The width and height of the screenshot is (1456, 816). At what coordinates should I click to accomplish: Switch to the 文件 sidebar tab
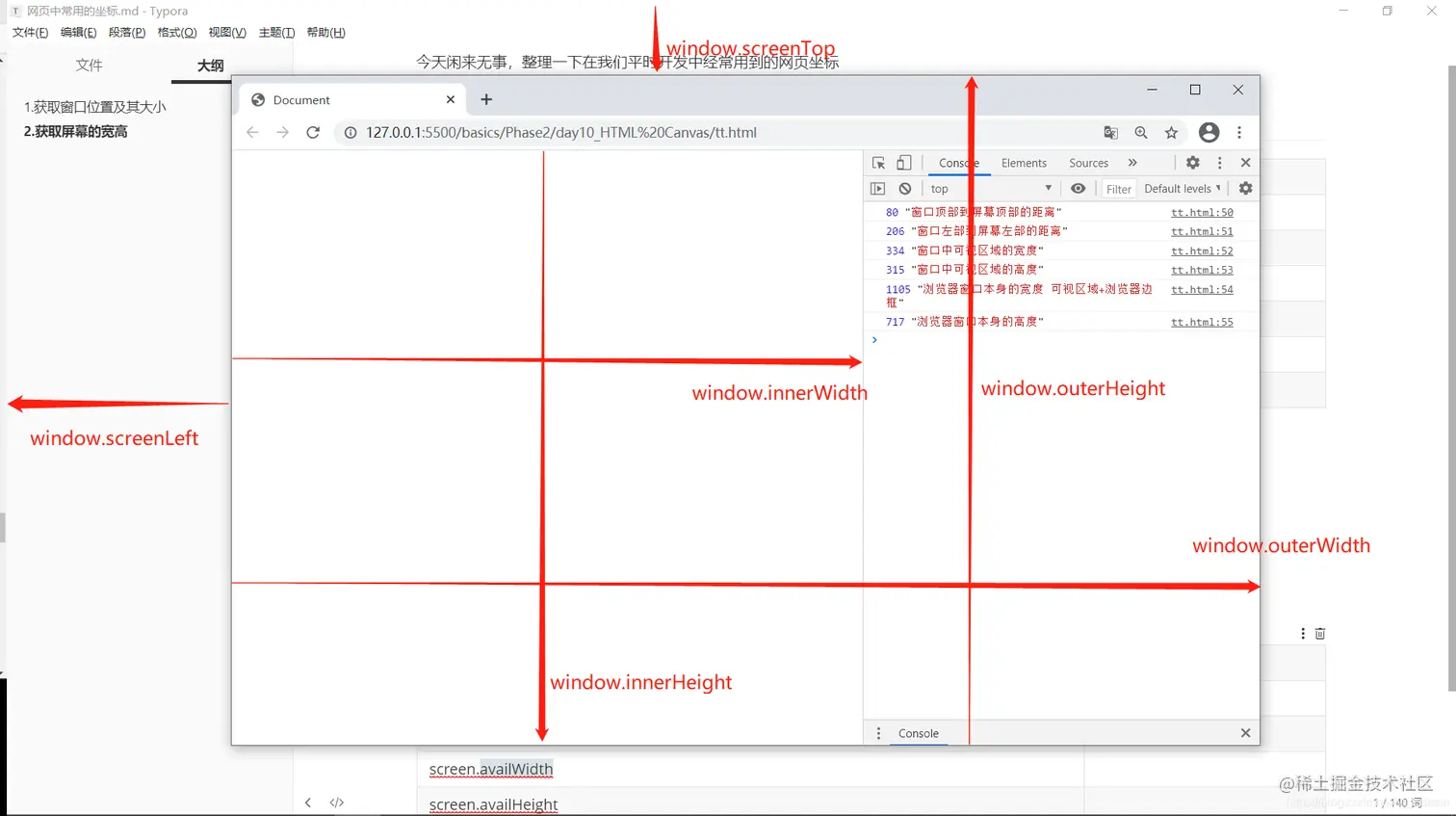click(89, 66)
